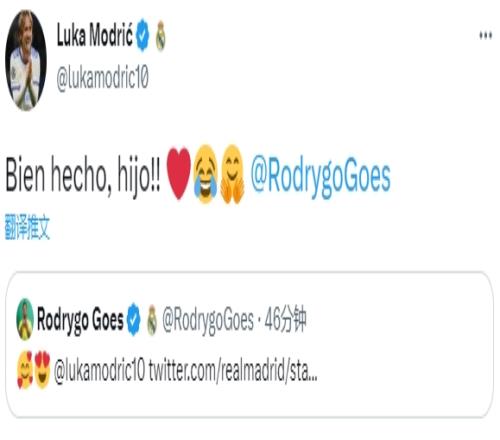This screenshot has height=440, width=500.
Task: Click the Rodrygo Goes name in quoted tweet
Action: pos(80,319)
